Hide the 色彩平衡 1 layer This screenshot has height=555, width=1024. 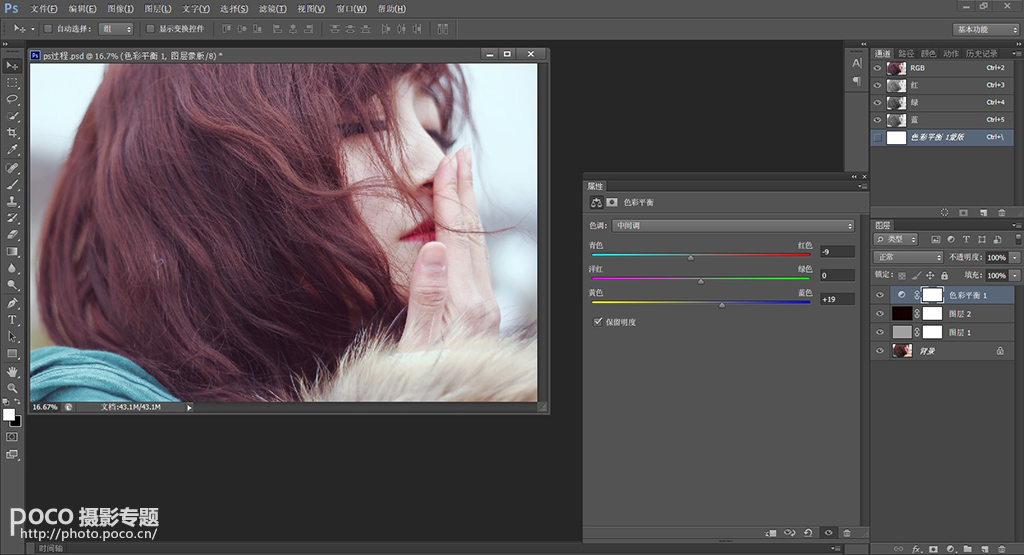coord(880,295)
